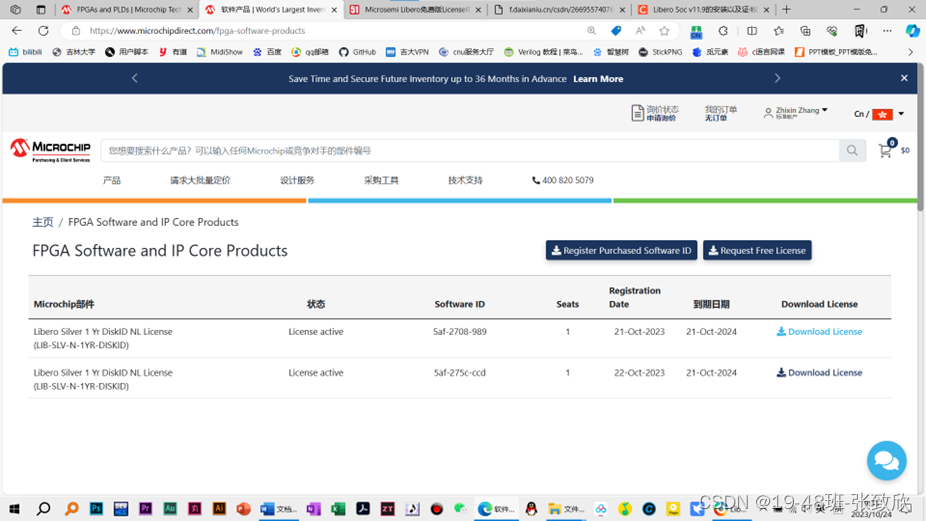
Task: Open a new browser tab
Action: (x=786, y=9)
